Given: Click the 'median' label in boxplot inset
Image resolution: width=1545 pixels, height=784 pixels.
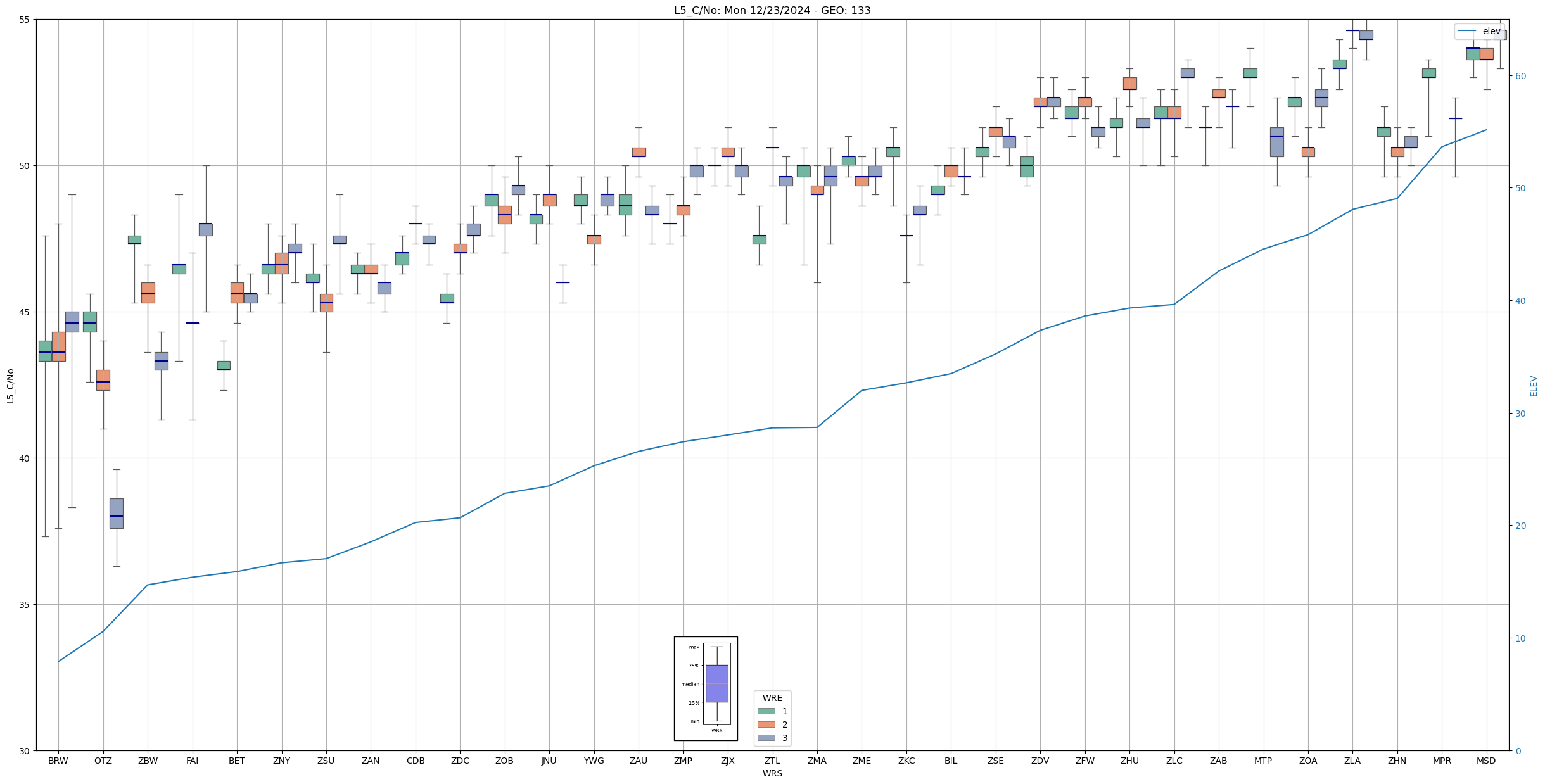Looking at the screenshot, I should pyautogui.click(x=690, y=684).
